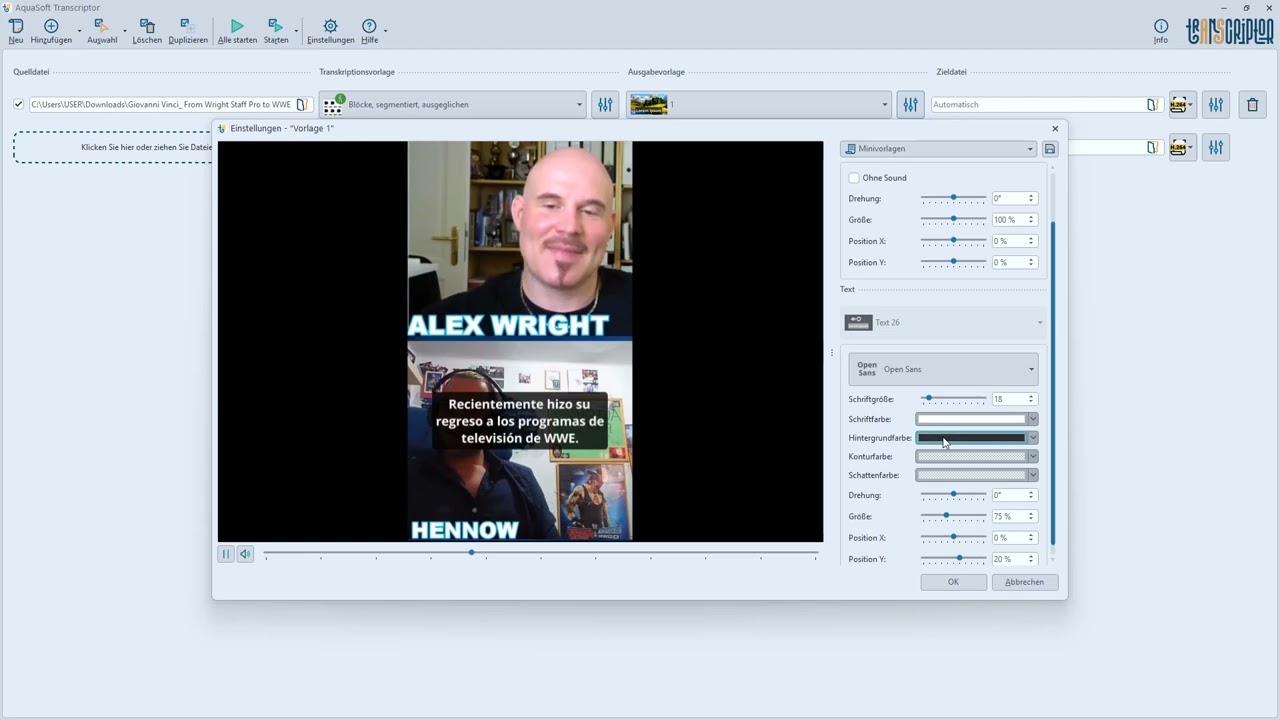
Task: Open the Text 26 style dropdown
Action: tap(944, 322)
